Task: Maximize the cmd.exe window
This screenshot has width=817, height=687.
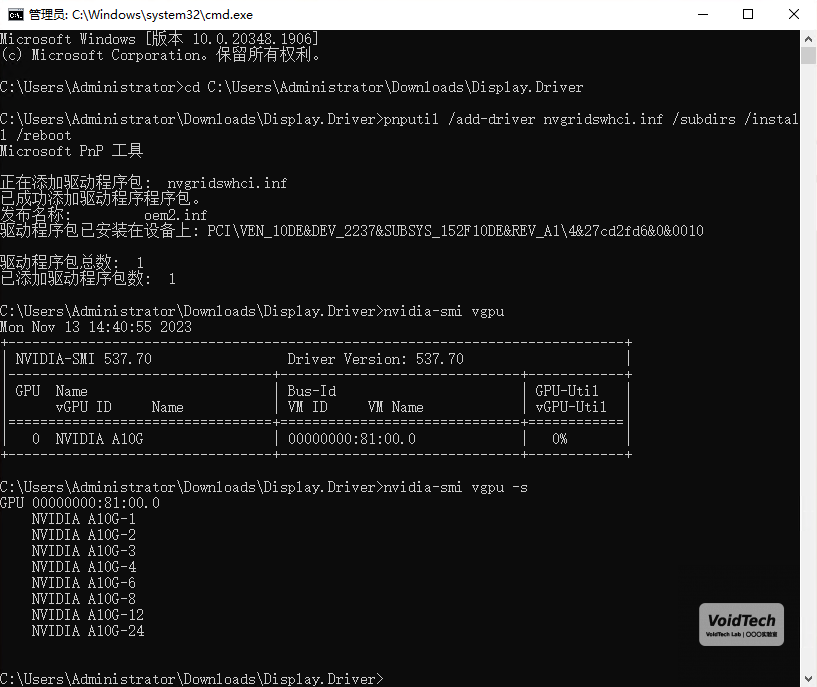Action: [x=748, y=15]
